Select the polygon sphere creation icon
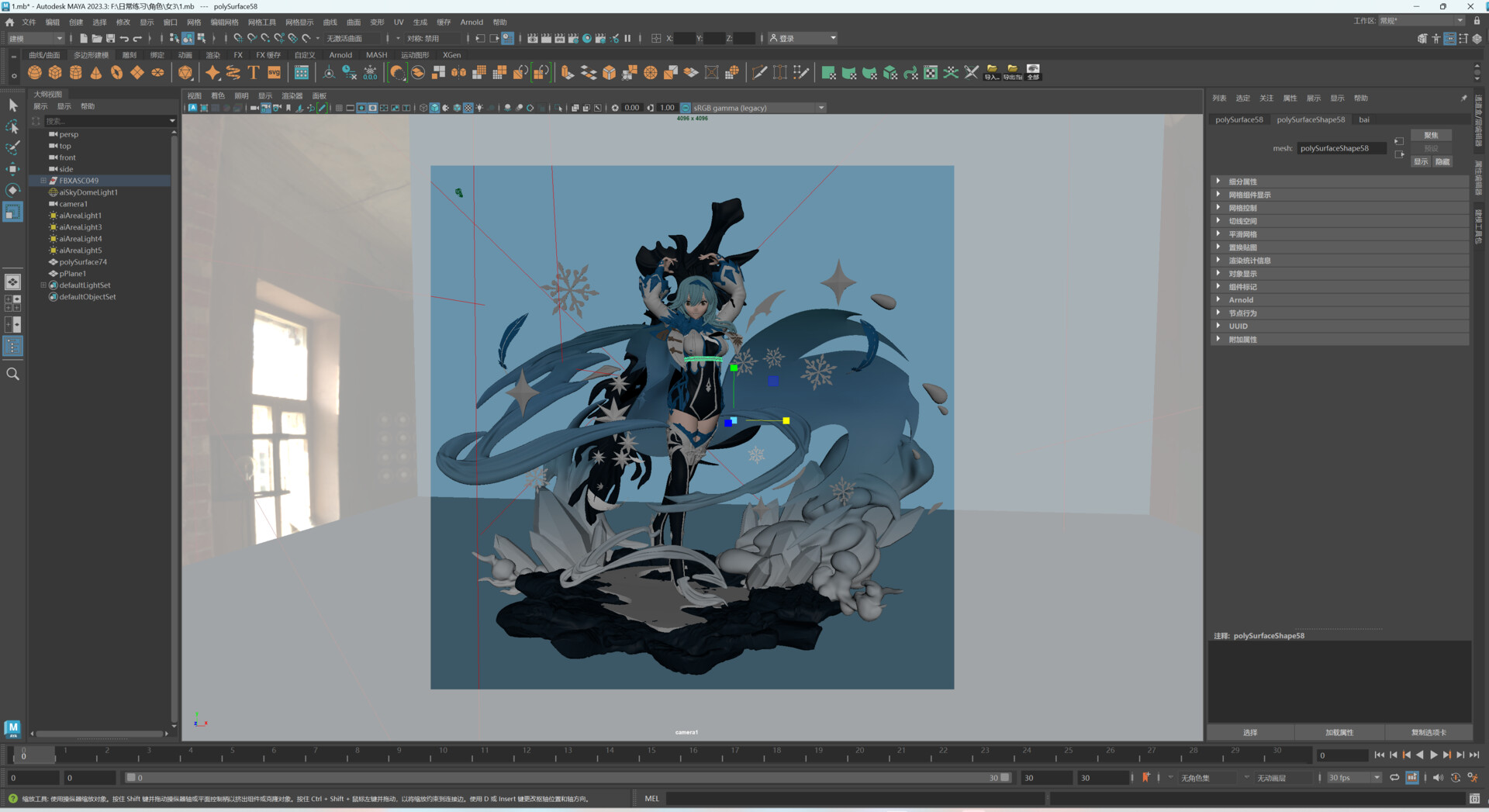Viewport: 1489px width, 812px height. coord(35,72)
